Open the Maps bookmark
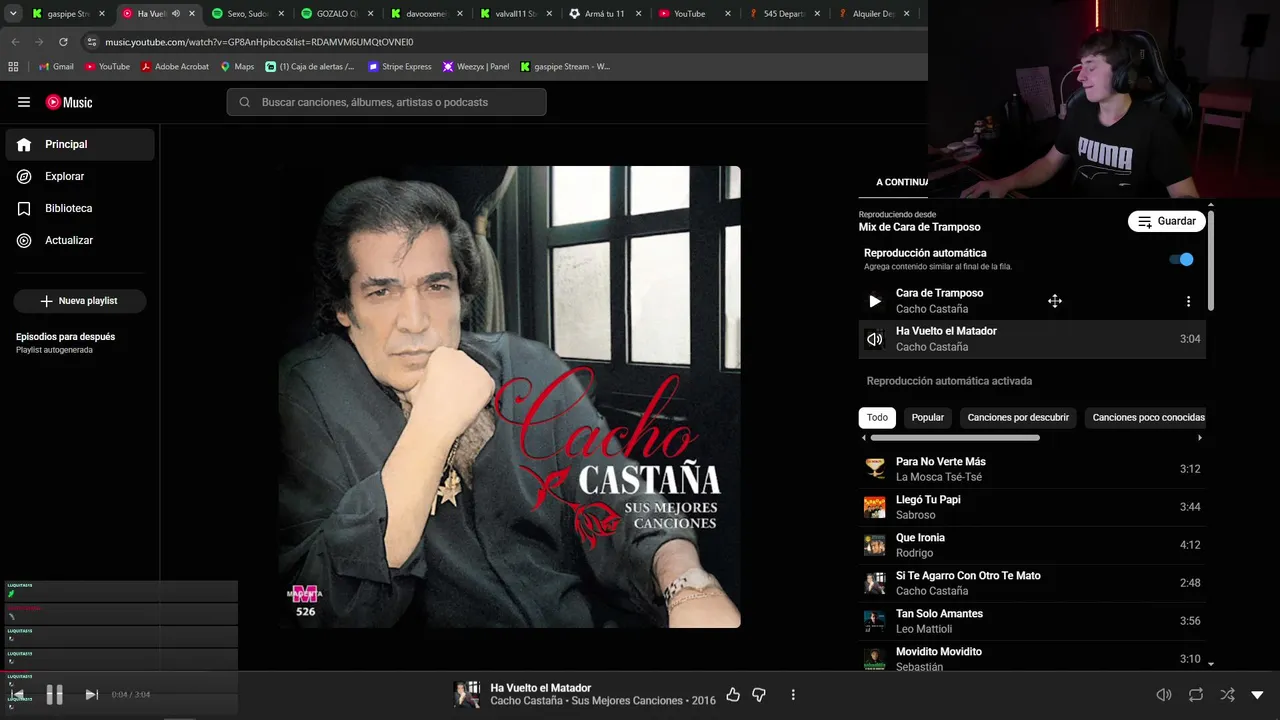The width and height of the screenshot is (1280, 720). 238,67
